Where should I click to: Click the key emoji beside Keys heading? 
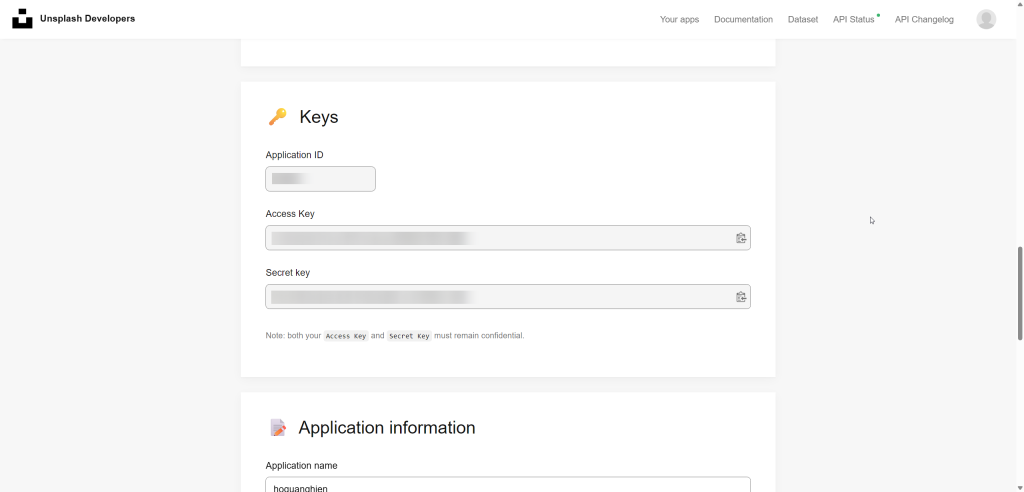pyautogui.click(x=277, y=117)
